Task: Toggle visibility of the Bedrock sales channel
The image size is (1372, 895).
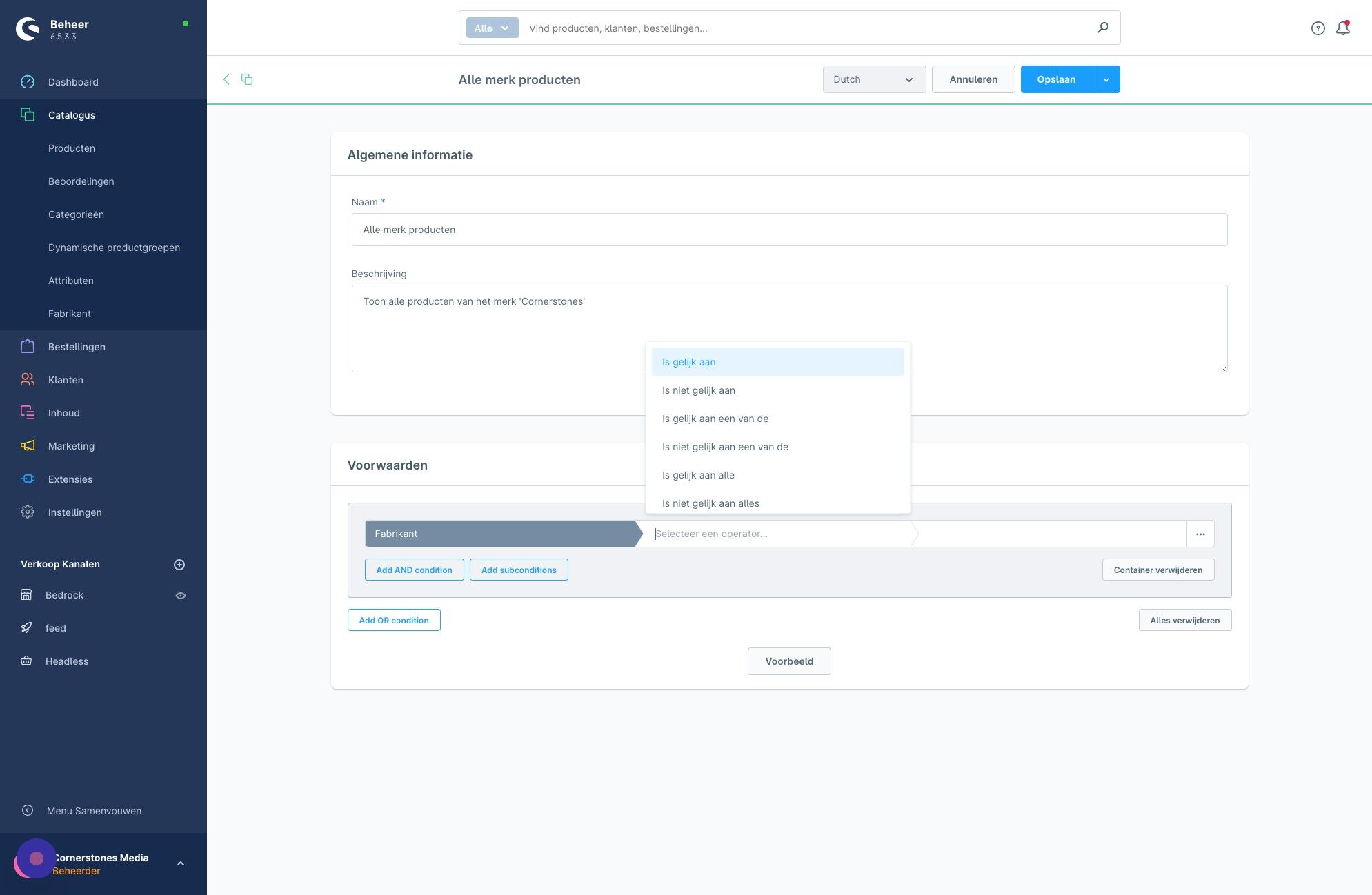Action: [181, 594]
